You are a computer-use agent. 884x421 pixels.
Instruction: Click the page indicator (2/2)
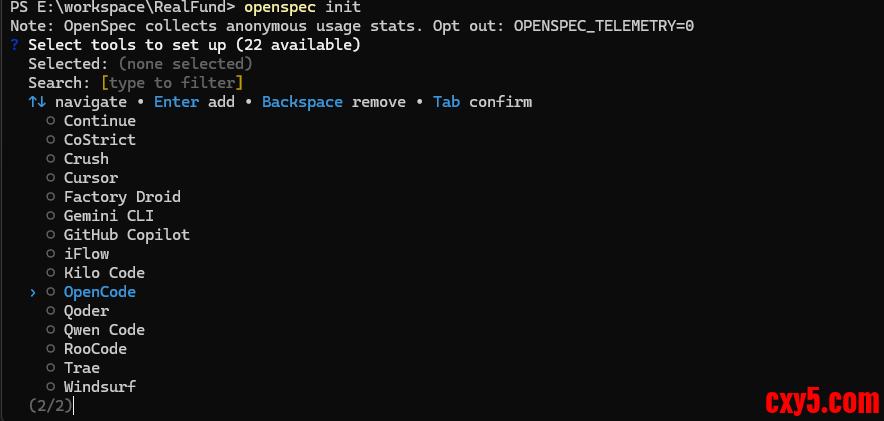pyautogui.click(x=50, y=406)
